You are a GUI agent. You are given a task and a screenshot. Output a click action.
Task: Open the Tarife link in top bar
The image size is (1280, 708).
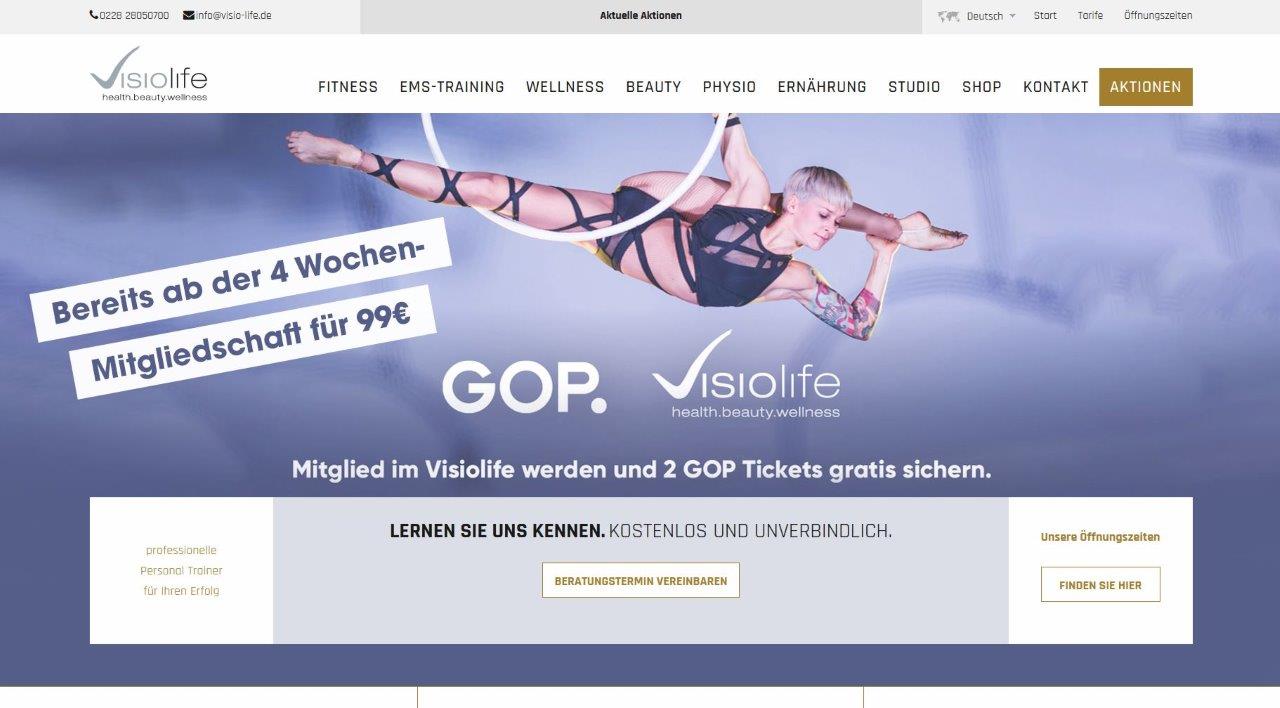1090,16
